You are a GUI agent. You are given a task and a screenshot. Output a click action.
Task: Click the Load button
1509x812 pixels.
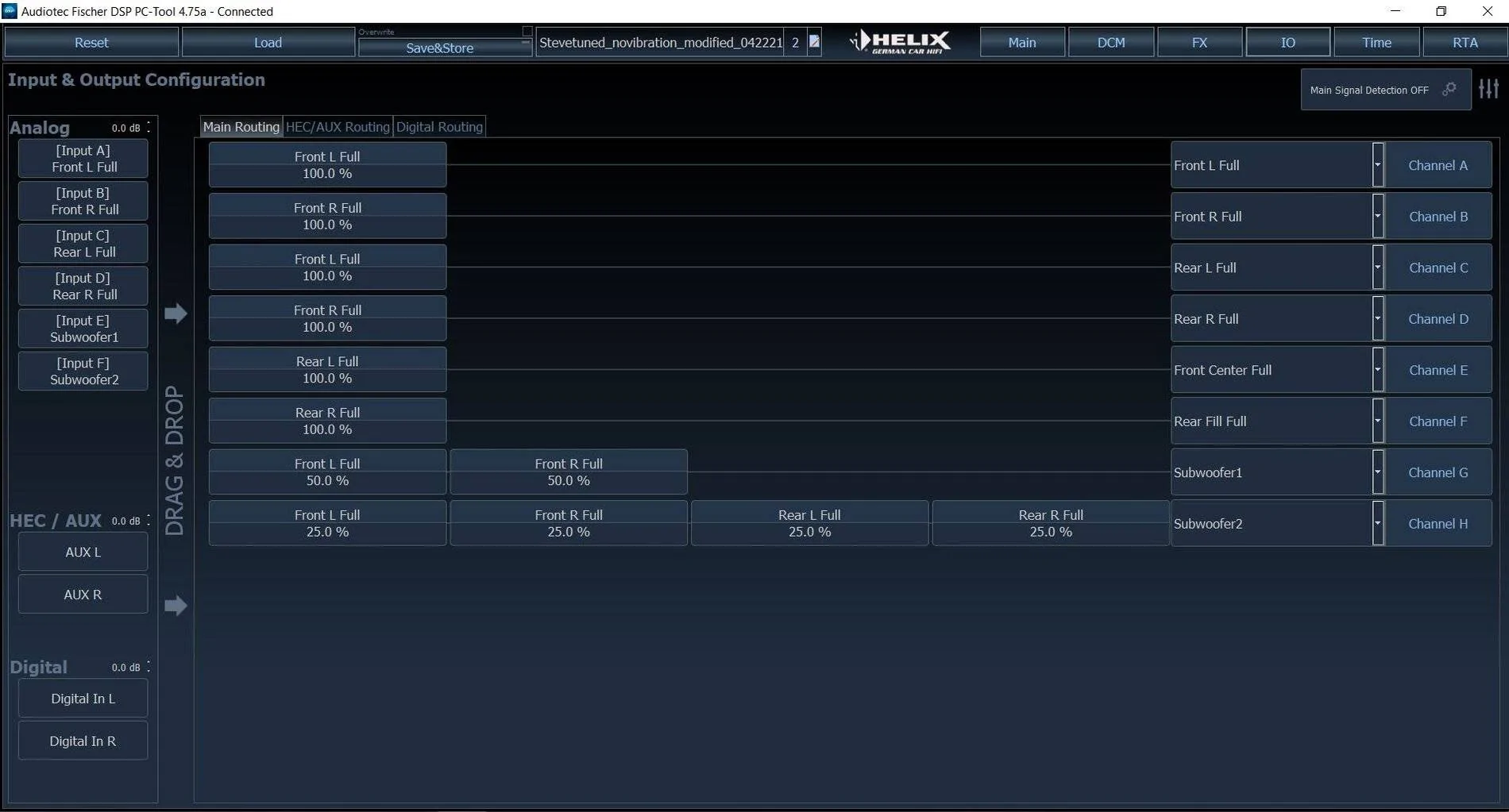(x=268, y=42)
